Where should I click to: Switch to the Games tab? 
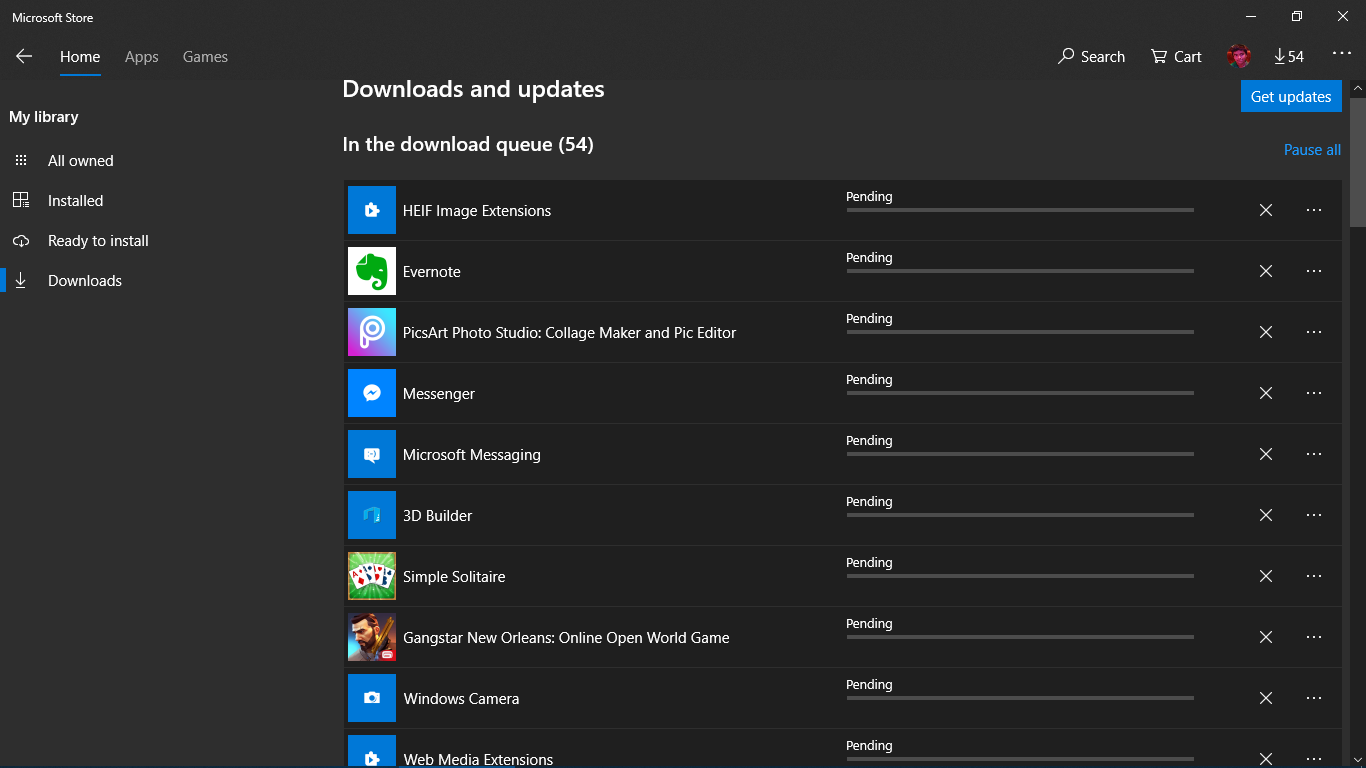click(205, 57)
